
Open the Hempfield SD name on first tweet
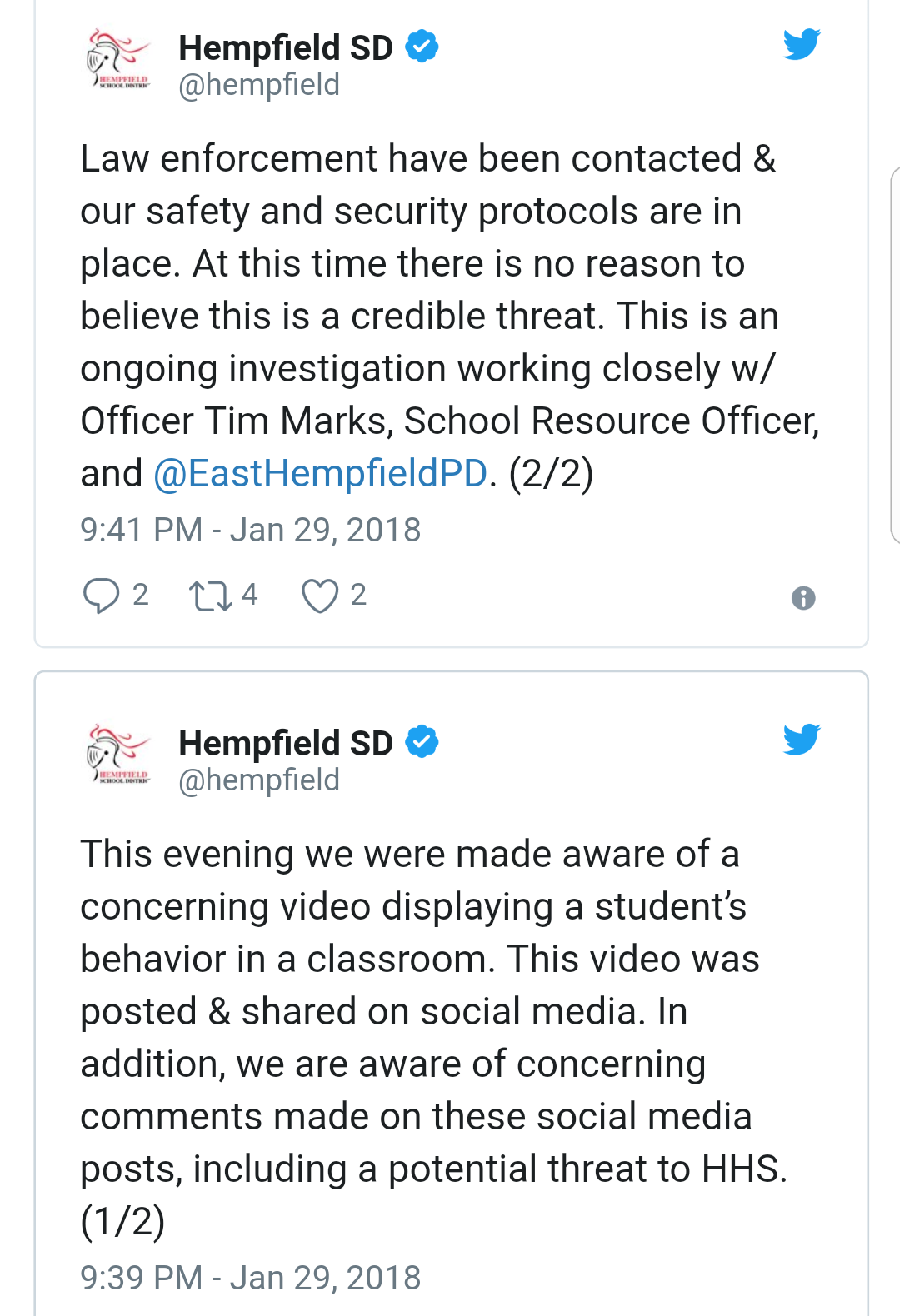(x=286, y=47)
